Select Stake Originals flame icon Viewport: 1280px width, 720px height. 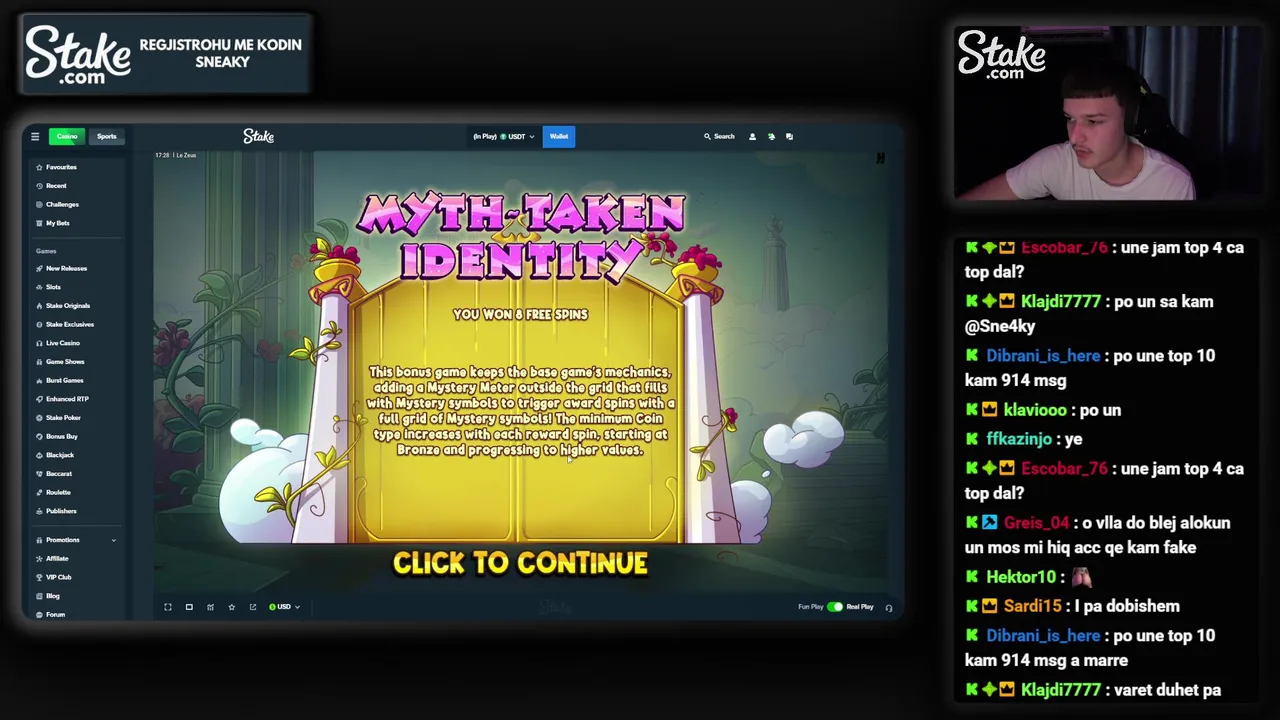click(x=39, y=306)
